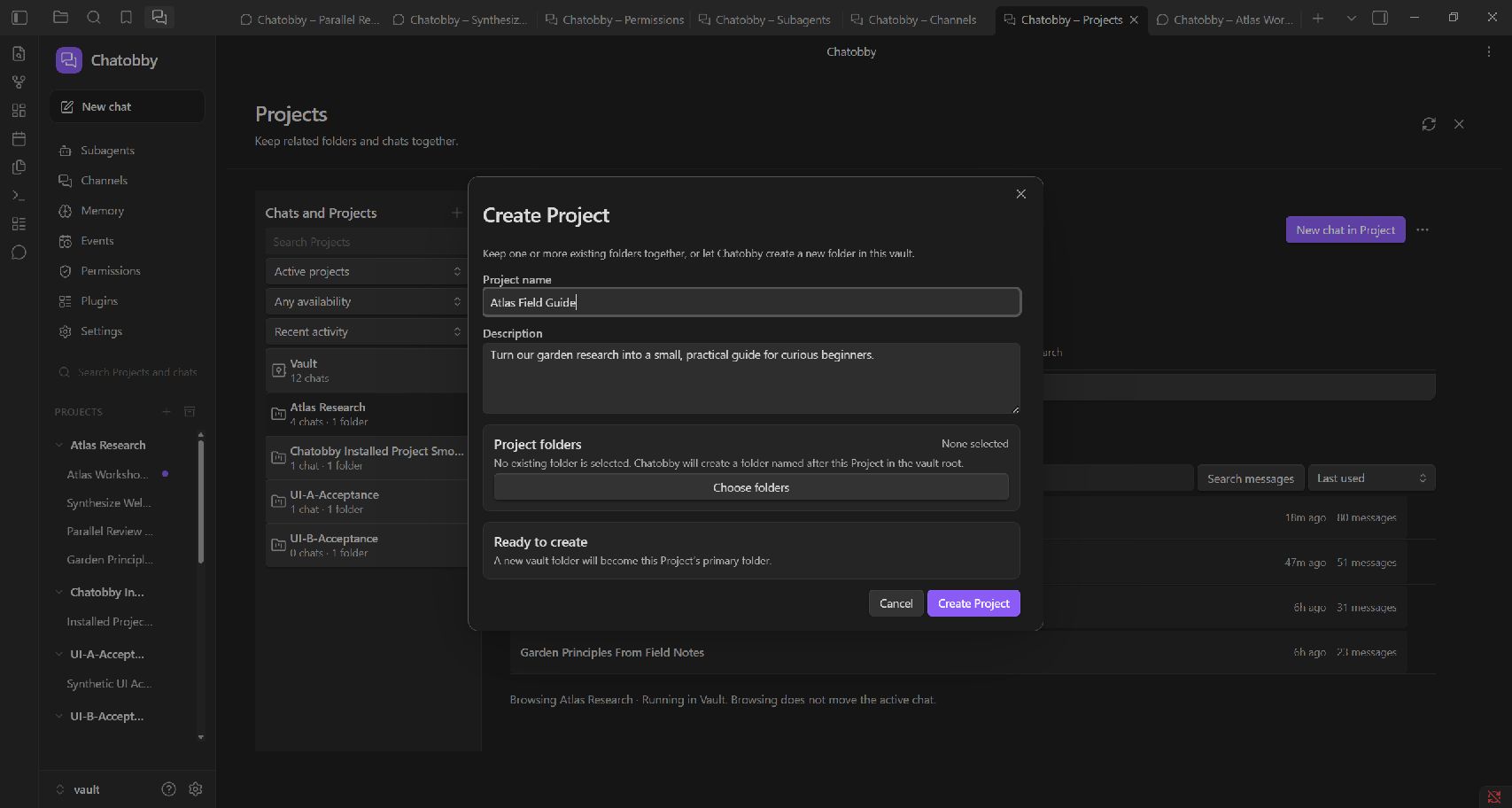The height and width of the screenshot is (808, 1512).
Task: Close the Projects panel with the X icon
Action: (1459, 124)
